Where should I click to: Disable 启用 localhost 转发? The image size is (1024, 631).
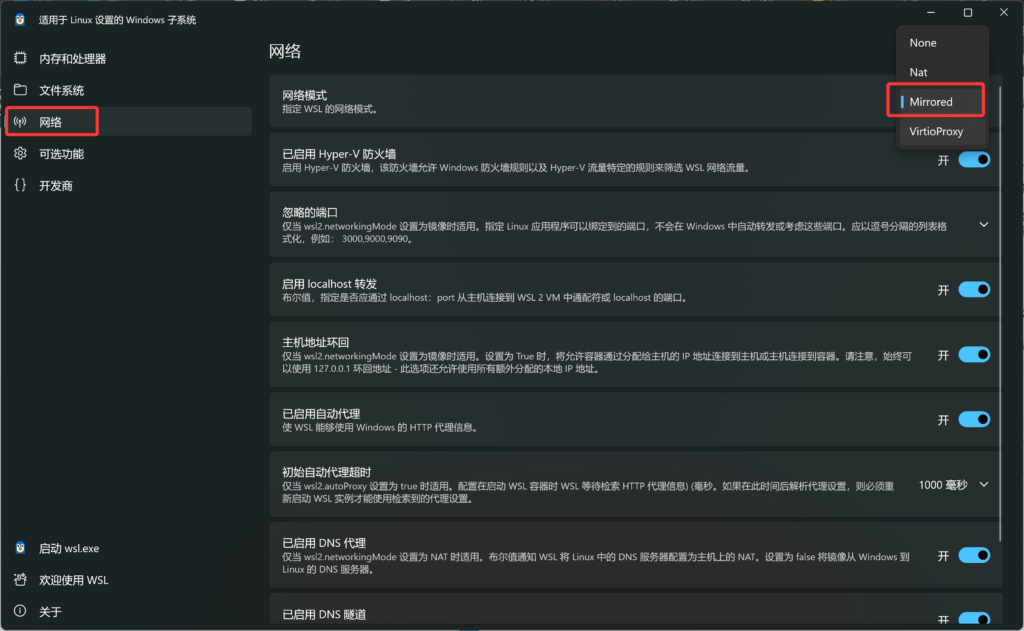(x=973, y=289)
